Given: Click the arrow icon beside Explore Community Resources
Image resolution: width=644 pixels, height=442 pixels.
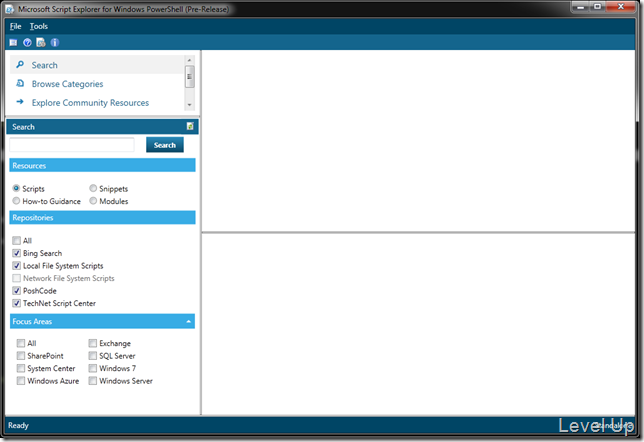Looking at the screenshot, I should pos(20,102).
